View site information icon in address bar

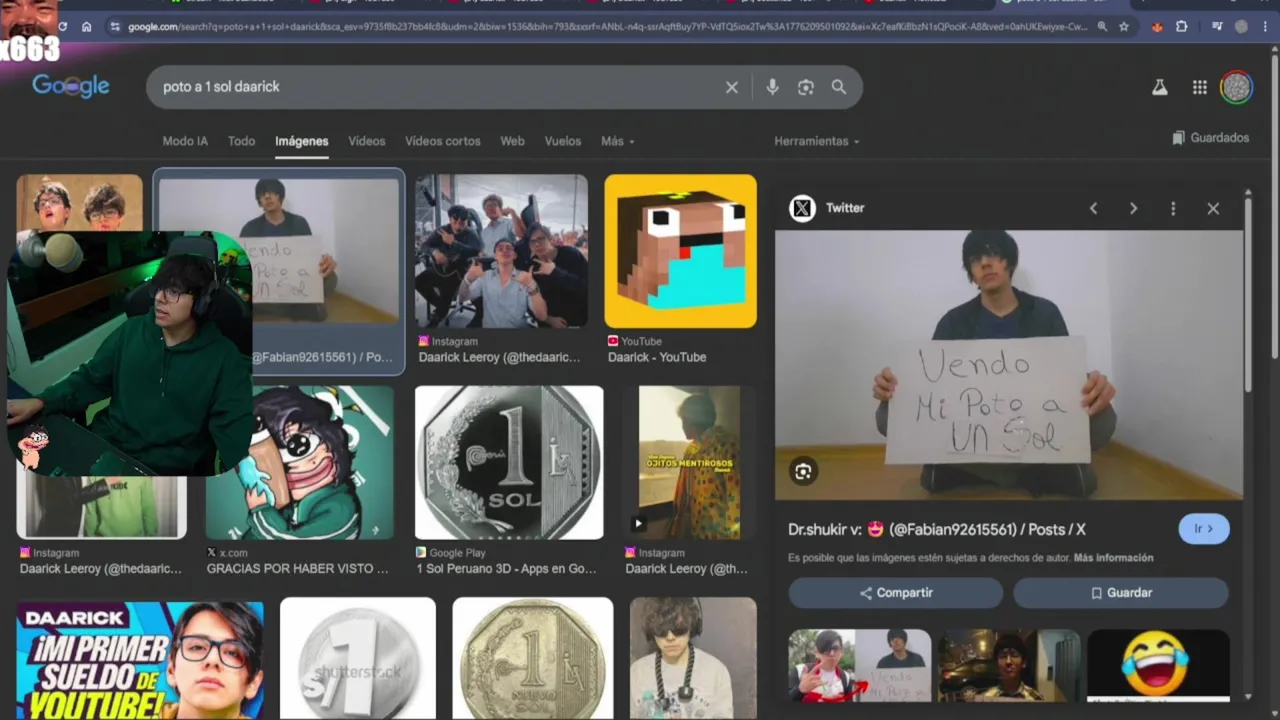[114, 27]
